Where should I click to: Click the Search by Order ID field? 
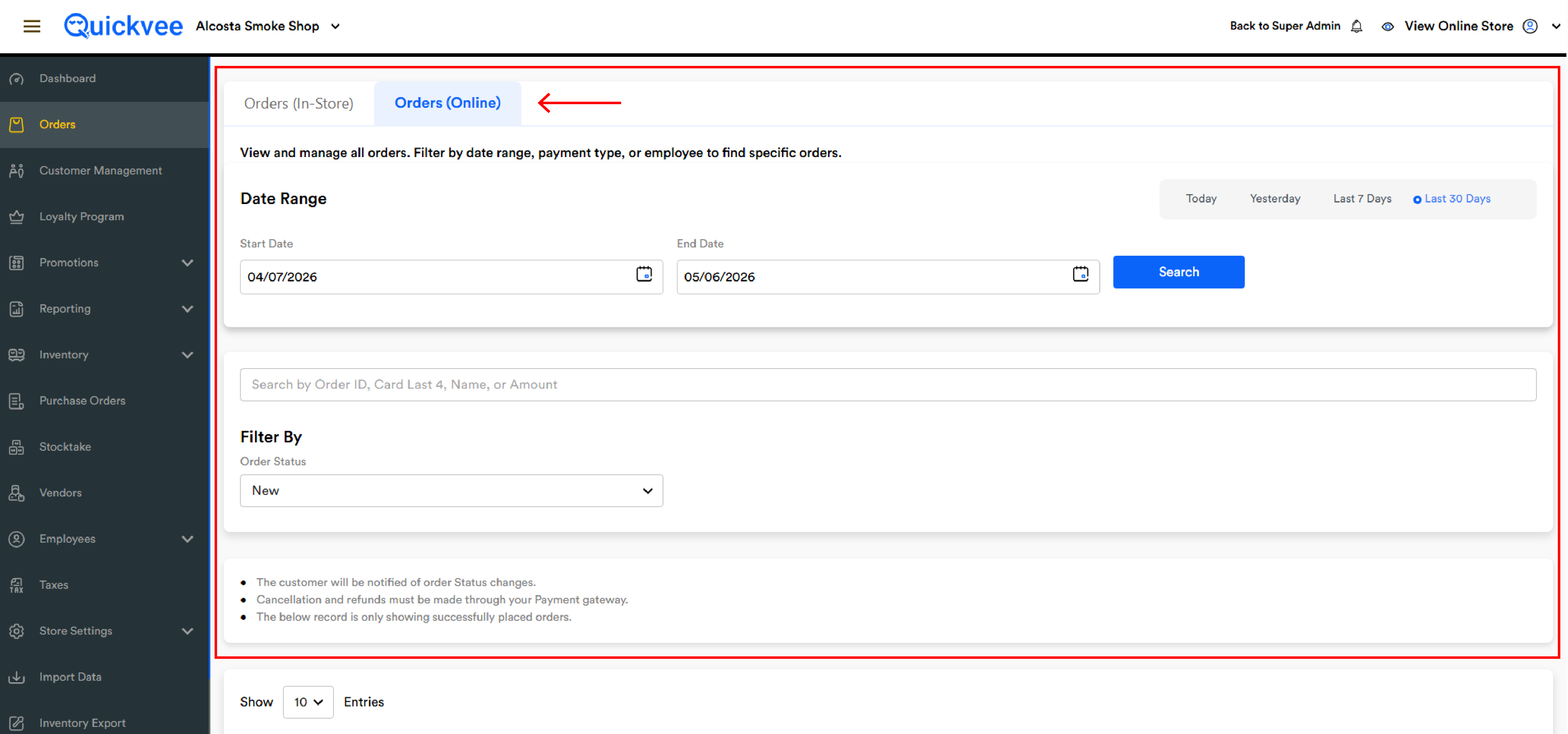[x=888, y=385]
